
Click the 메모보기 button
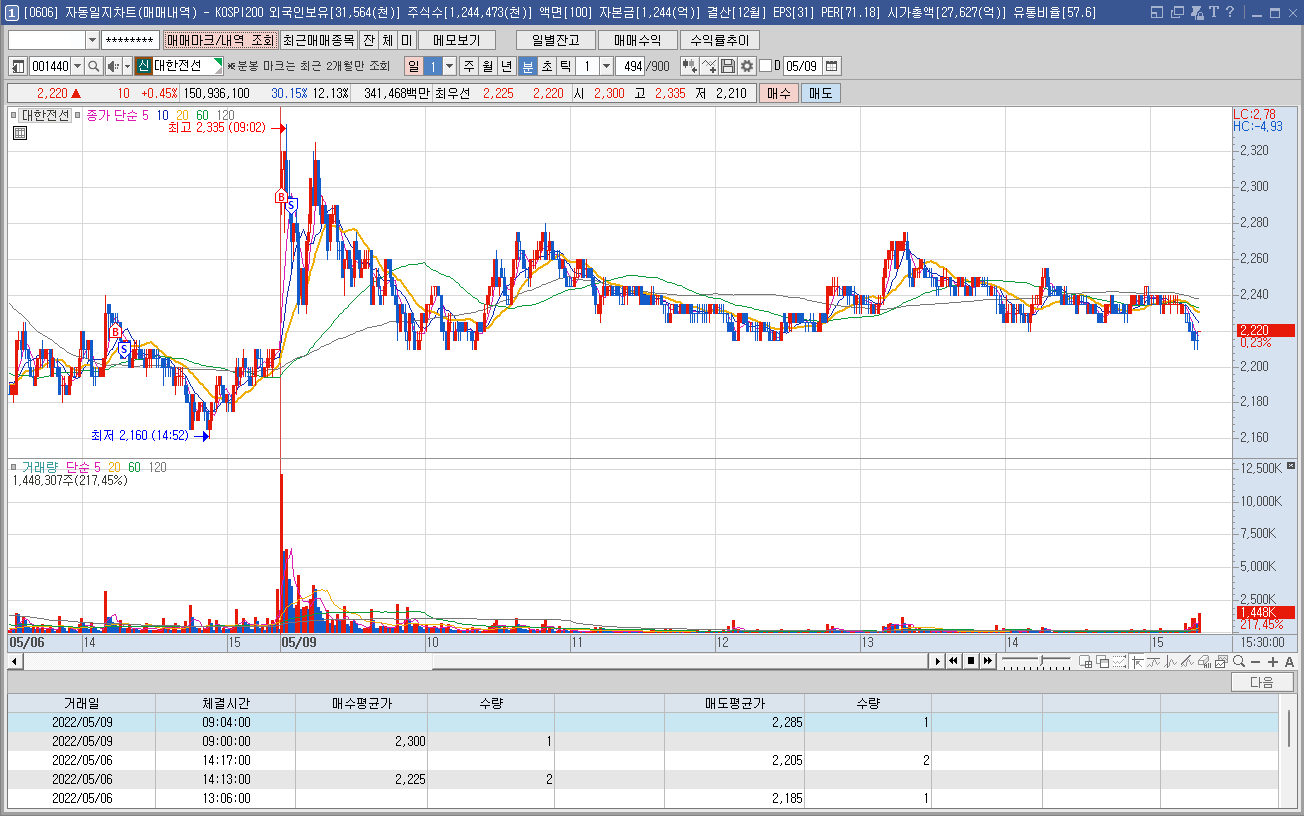457,40
